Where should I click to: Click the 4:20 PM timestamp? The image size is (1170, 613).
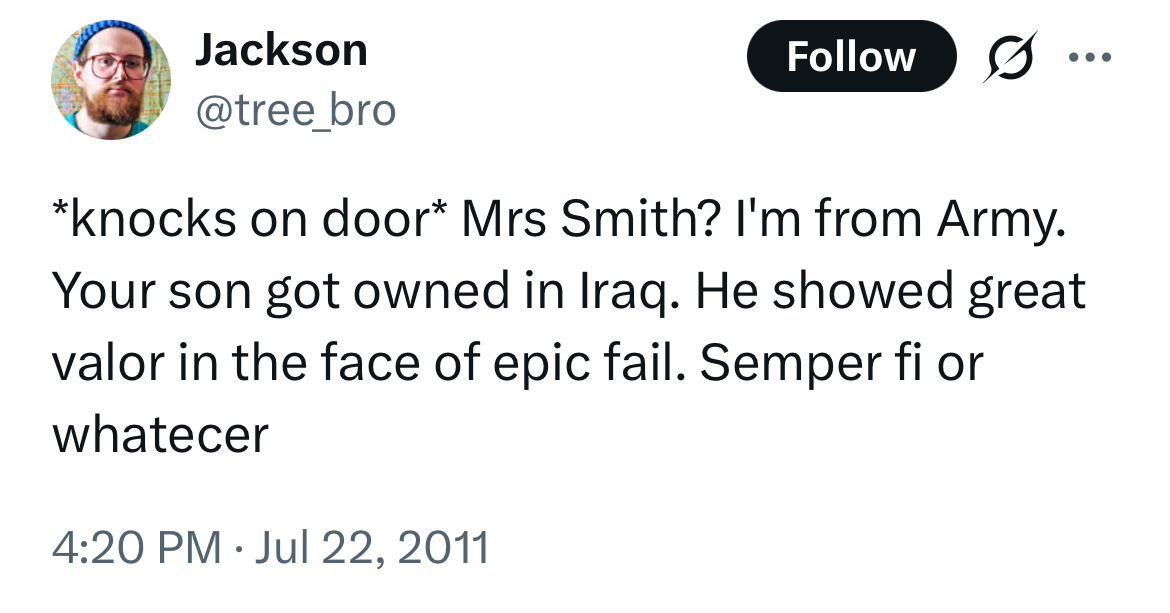pos(137,548)
